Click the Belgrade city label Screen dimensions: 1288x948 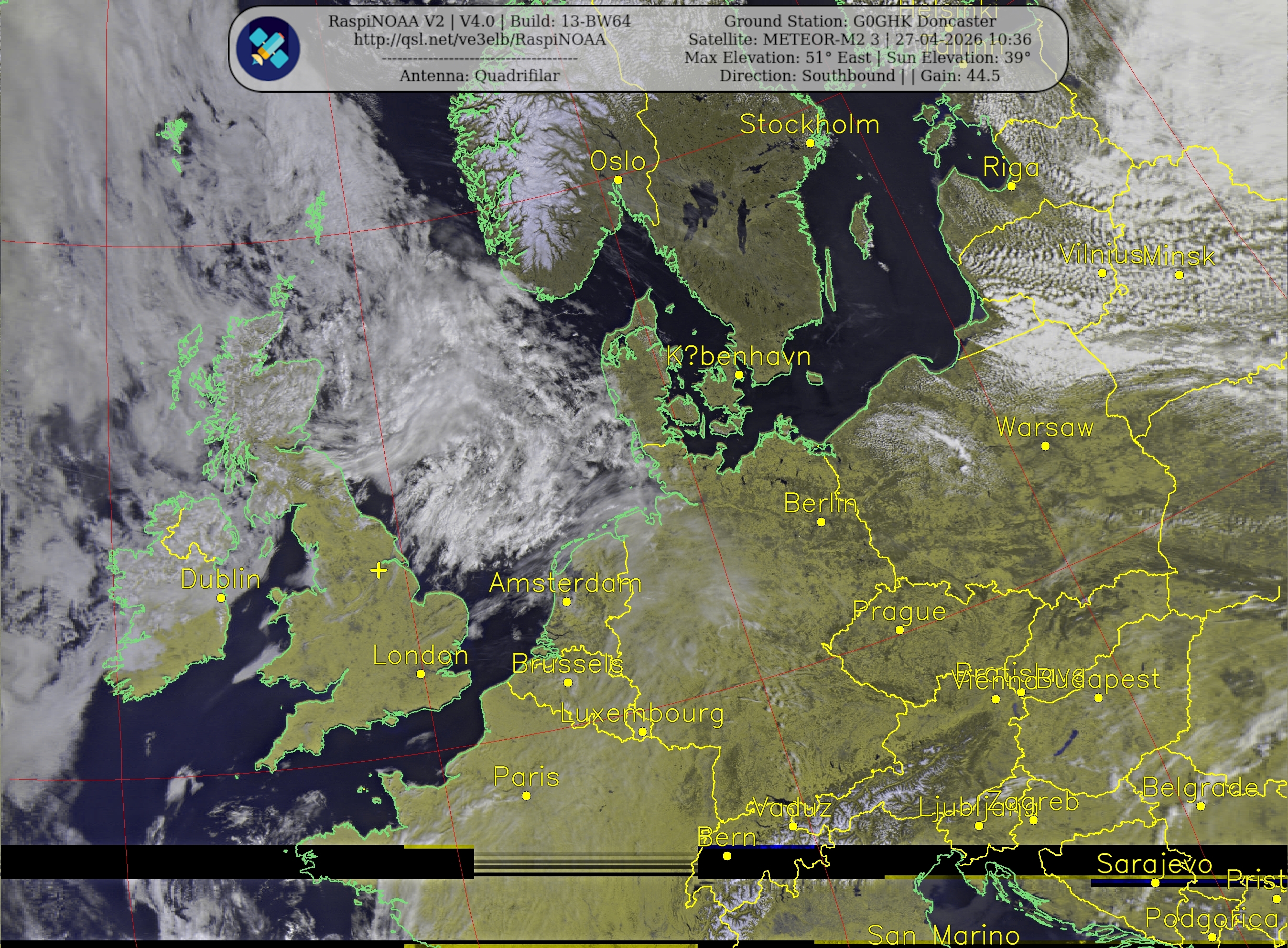click(1201, 787)
